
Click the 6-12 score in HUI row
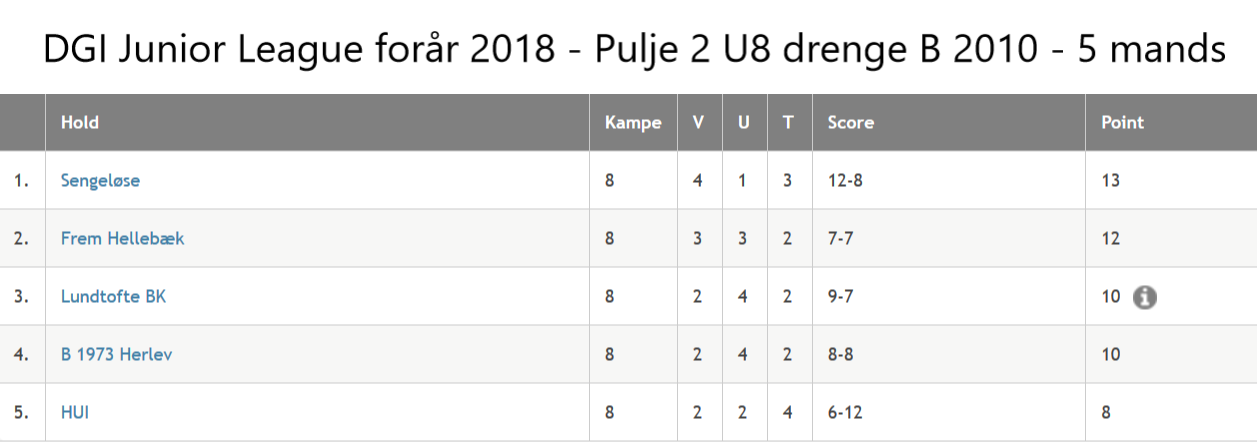845,412
